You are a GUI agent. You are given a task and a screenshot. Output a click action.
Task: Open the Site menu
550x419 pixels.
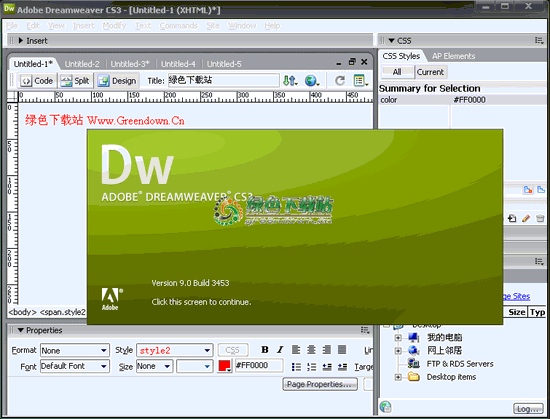click(213, 26)
